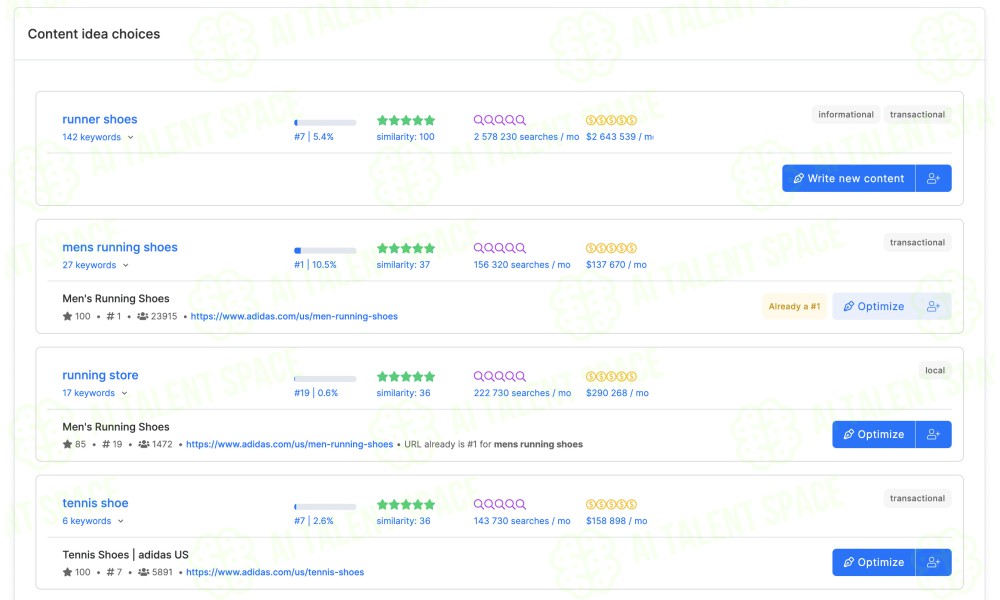Image resolution: width=1000 pixels, height=600 pixels.
Task: Click the Optimize button for mens running shoes
Action: [874, 307]
